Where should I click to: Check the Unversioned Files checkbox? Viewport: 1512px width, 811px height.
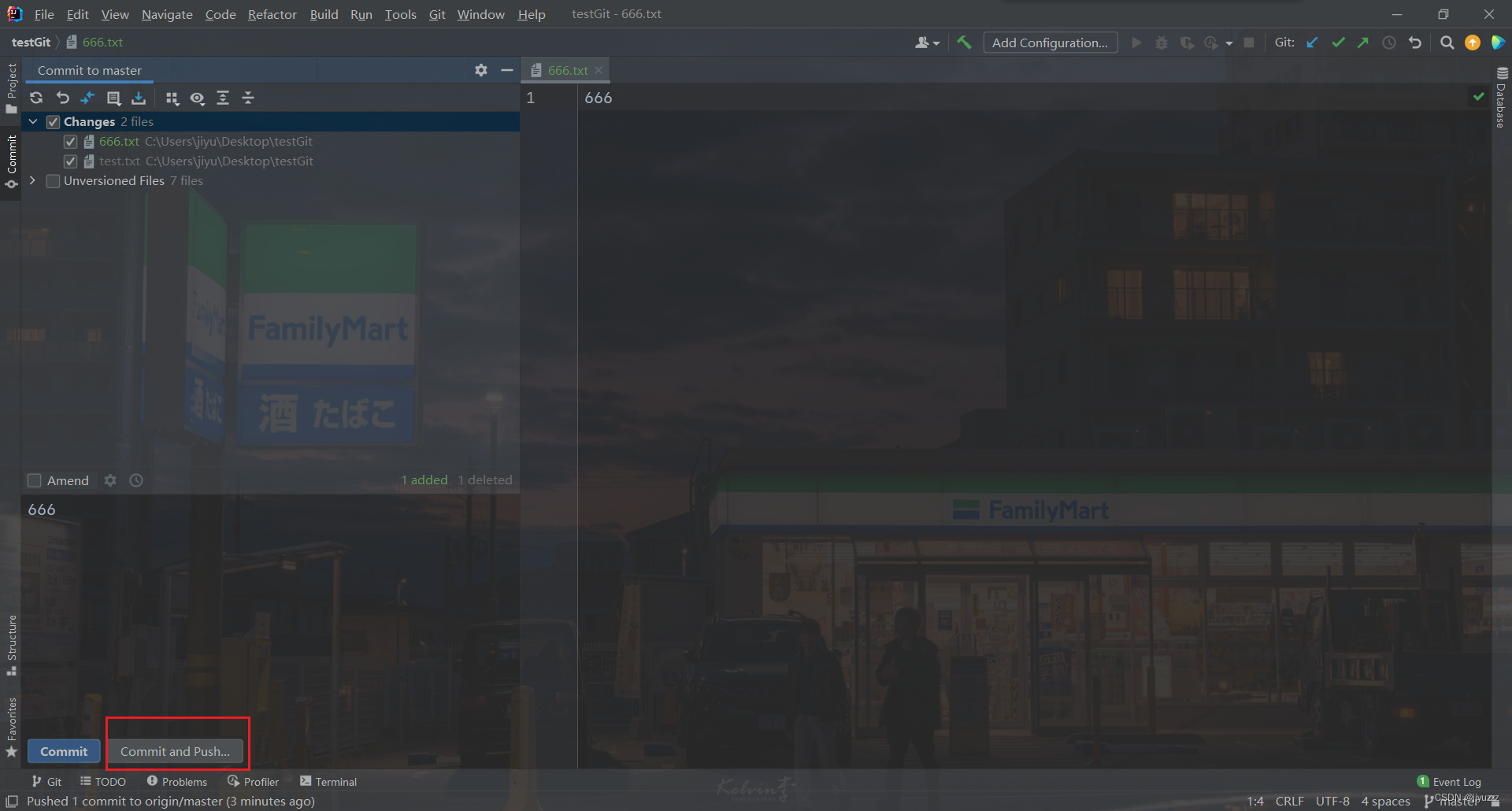coord(54,181)
